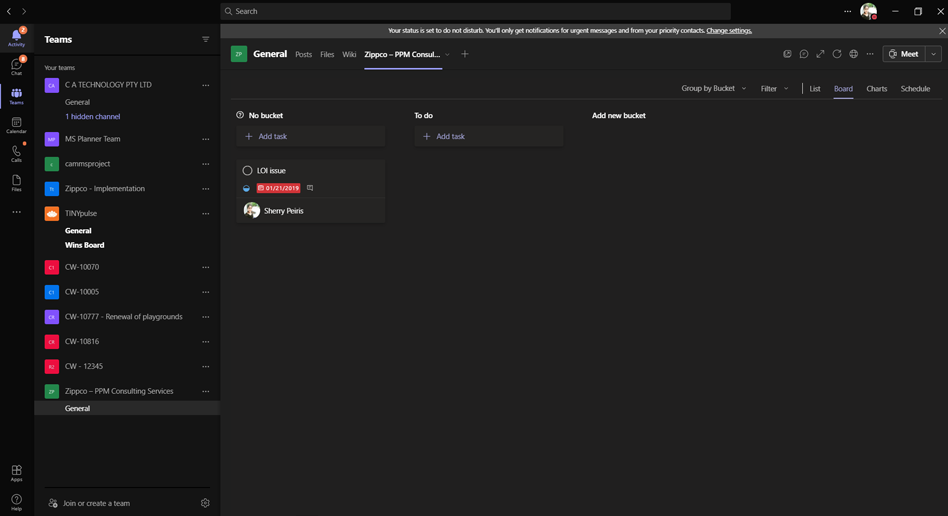This screenshot has width=948, height=516.
Task: Go back with the left arrow
Action: coord(9,11)
